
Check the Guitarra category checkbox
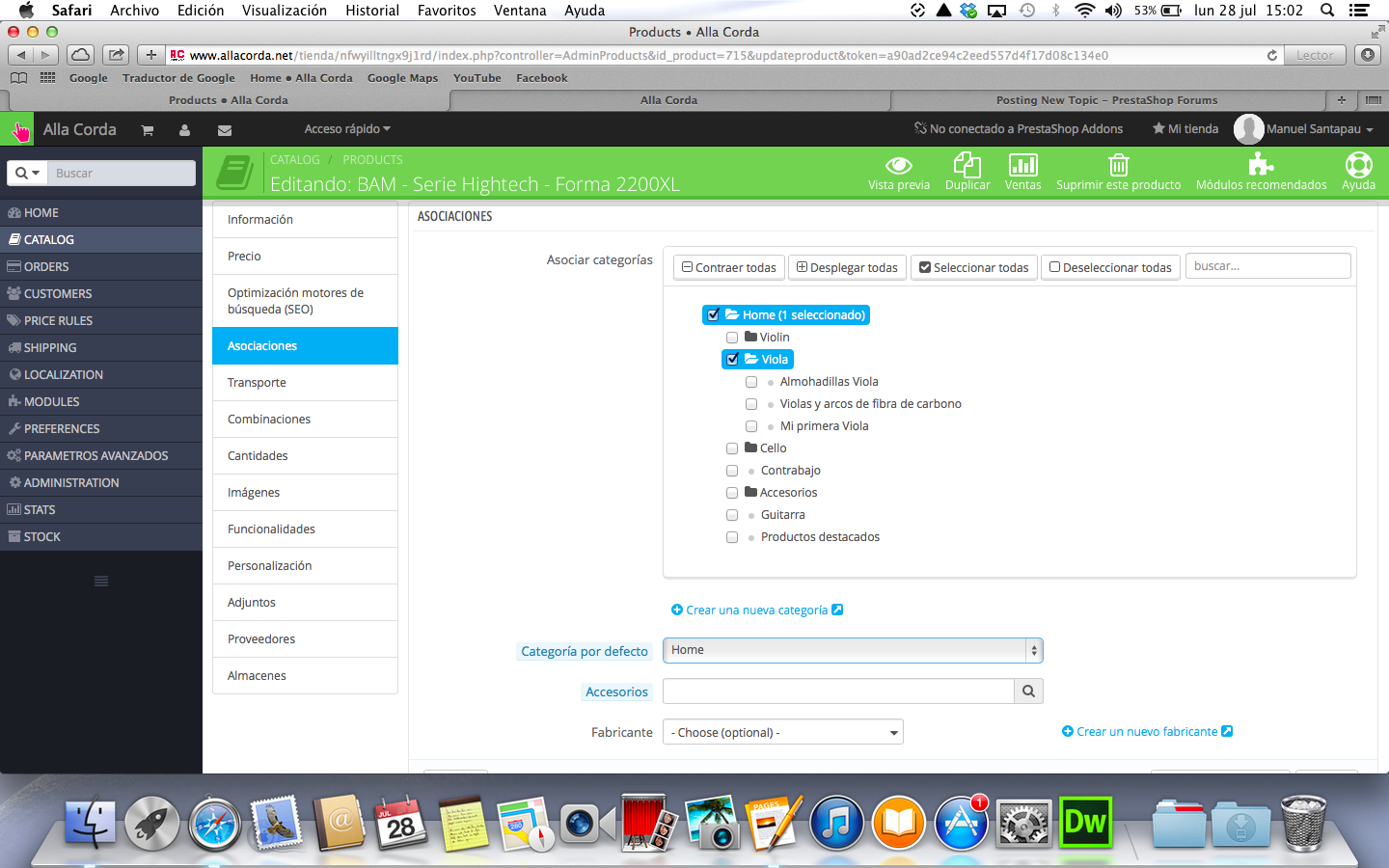(x=732, y=515)
